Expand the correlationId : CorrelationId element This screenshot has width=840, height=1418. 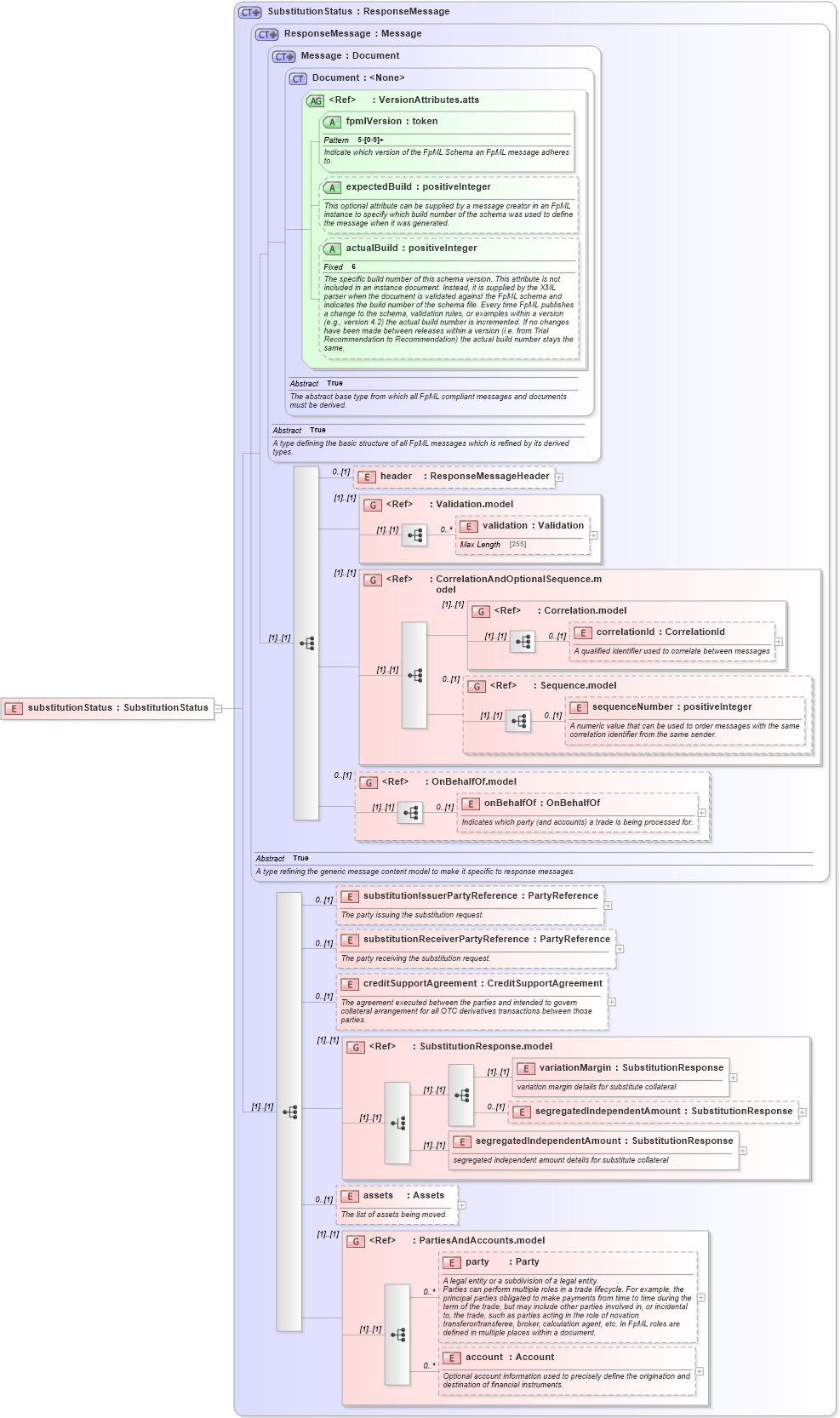779,642
